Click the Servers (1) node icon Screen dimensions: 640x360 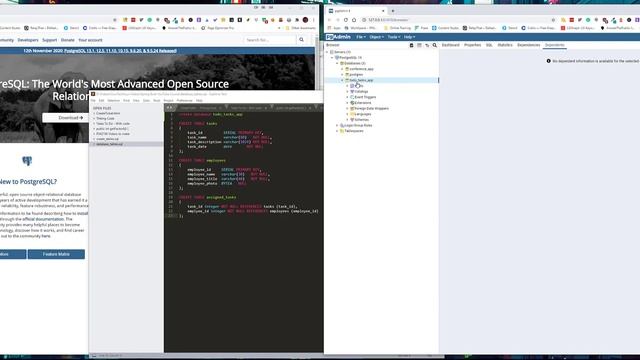(x=332, y=52)
